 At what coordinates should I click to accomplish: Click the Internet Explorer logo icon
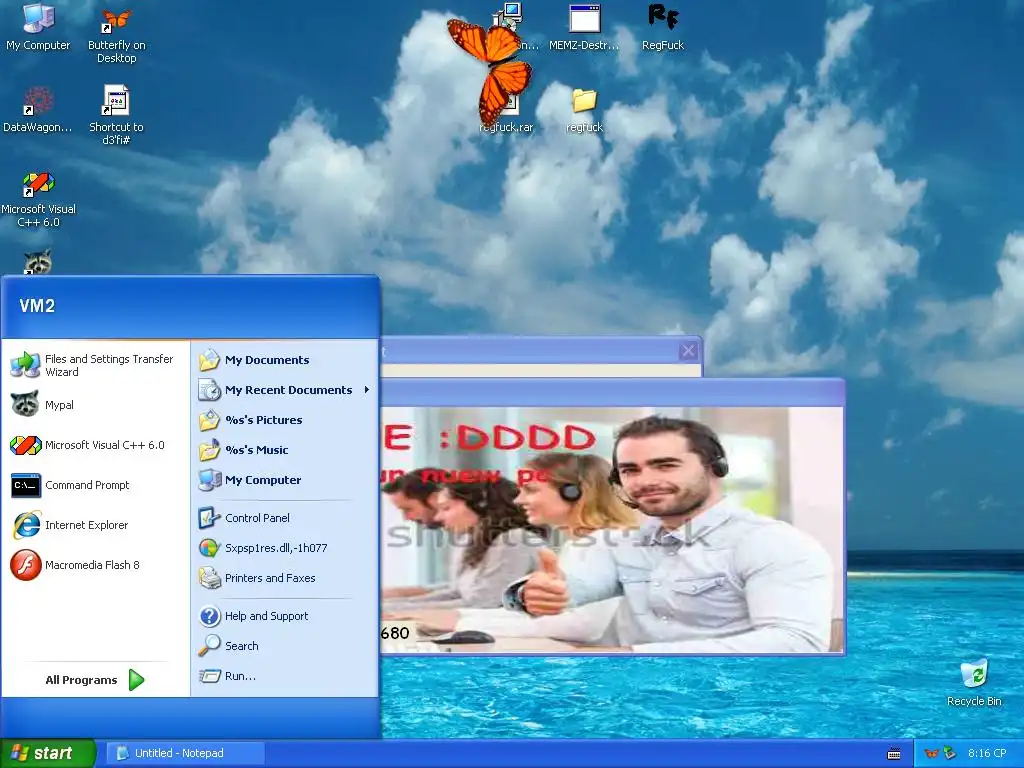[x=25, y=524]
